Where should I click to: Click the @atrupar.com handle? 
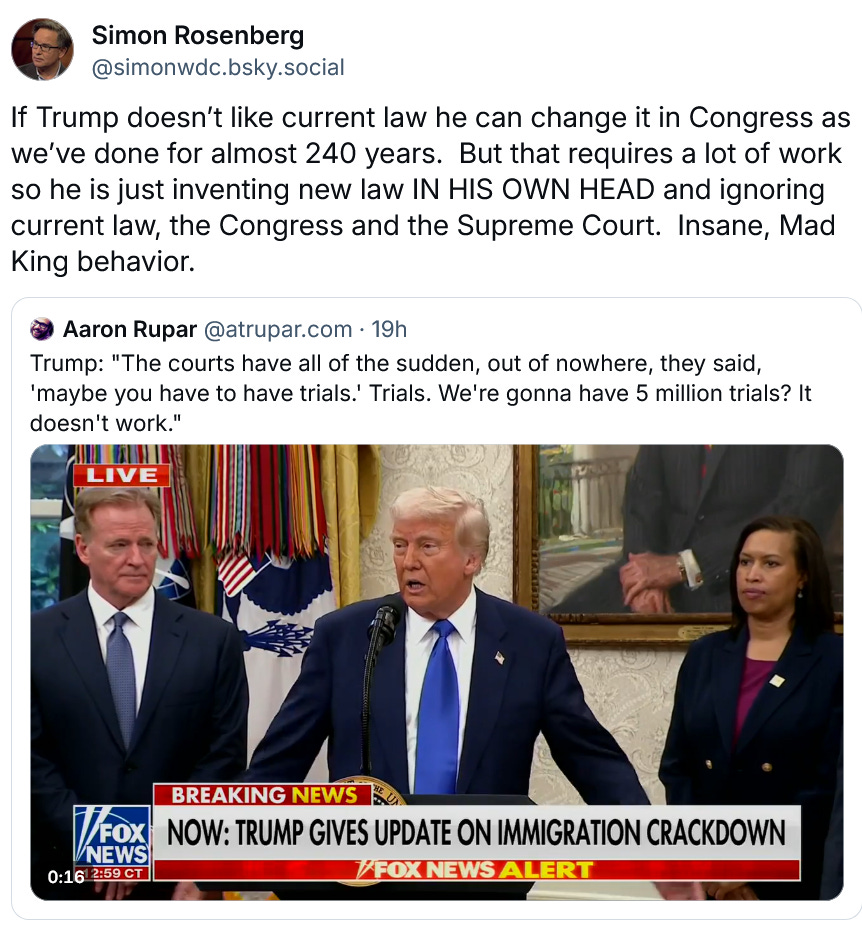[x=278, y=329]
